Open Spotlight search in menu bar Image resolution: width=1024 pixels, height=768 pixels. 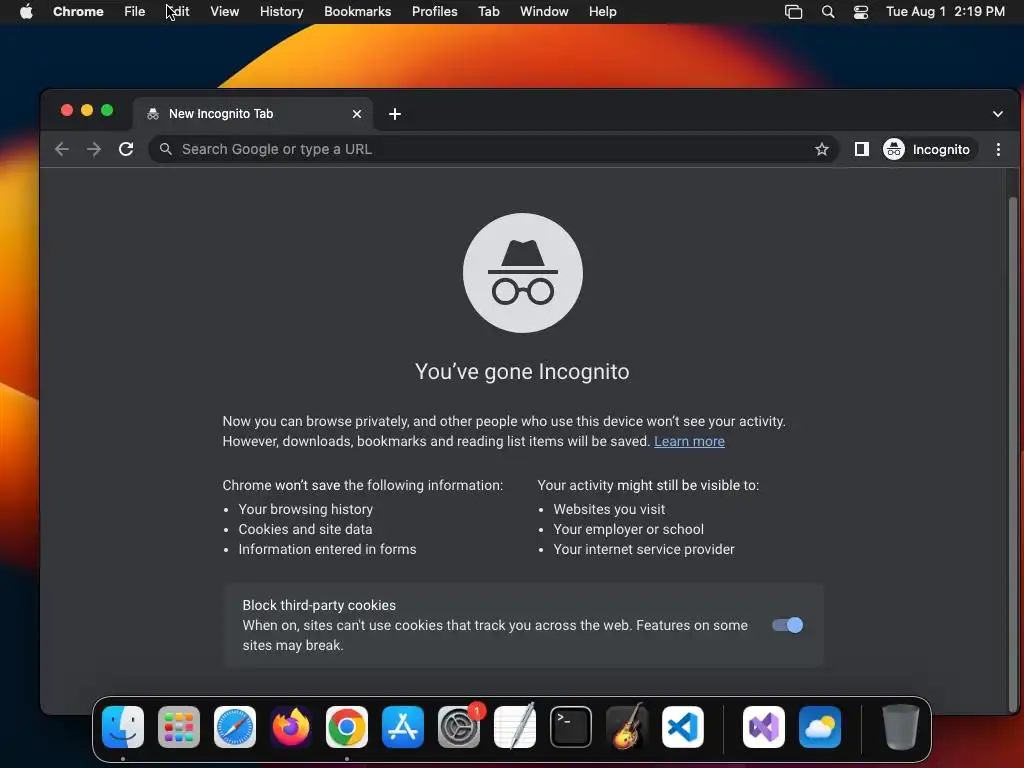click(x=827, y=12)
